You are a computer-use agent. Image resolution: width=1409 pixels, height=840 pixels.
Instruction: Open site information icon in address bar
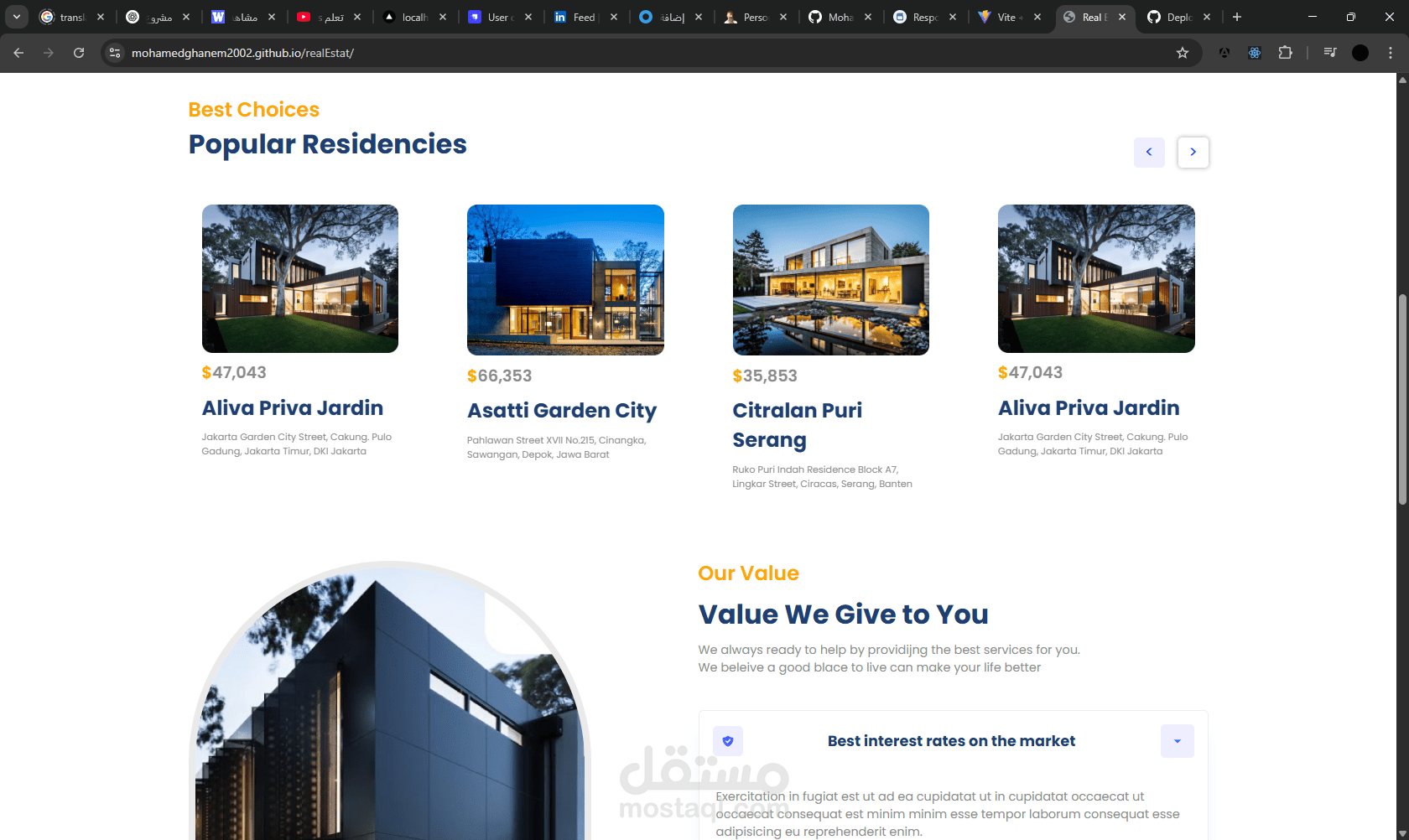(x=114, y=53)
